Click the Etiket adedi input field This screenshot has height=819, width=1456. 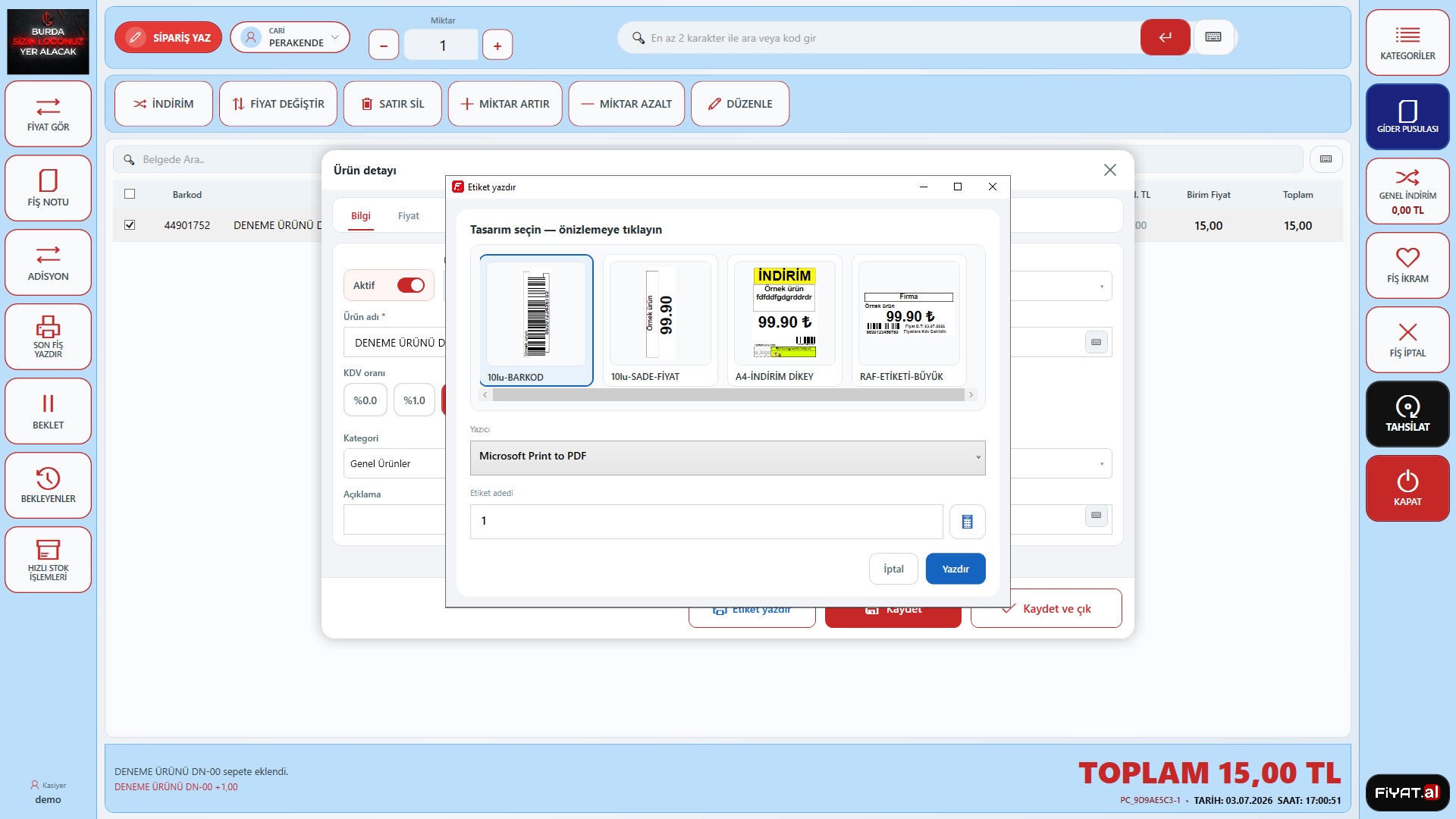[706, 522]
